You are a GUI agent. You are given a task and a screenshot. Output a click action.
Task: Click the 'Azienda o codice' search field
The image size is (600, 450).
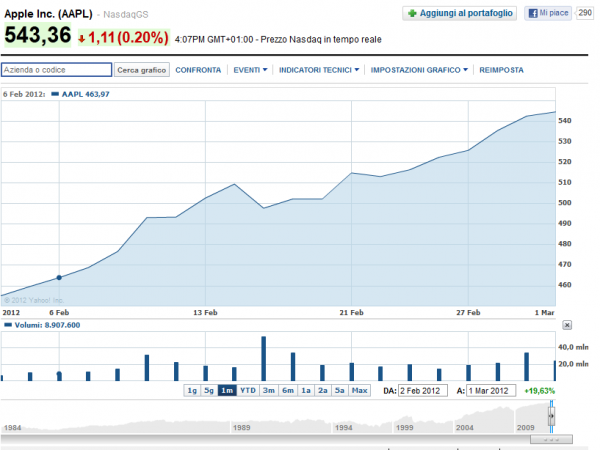pos(56,70)
